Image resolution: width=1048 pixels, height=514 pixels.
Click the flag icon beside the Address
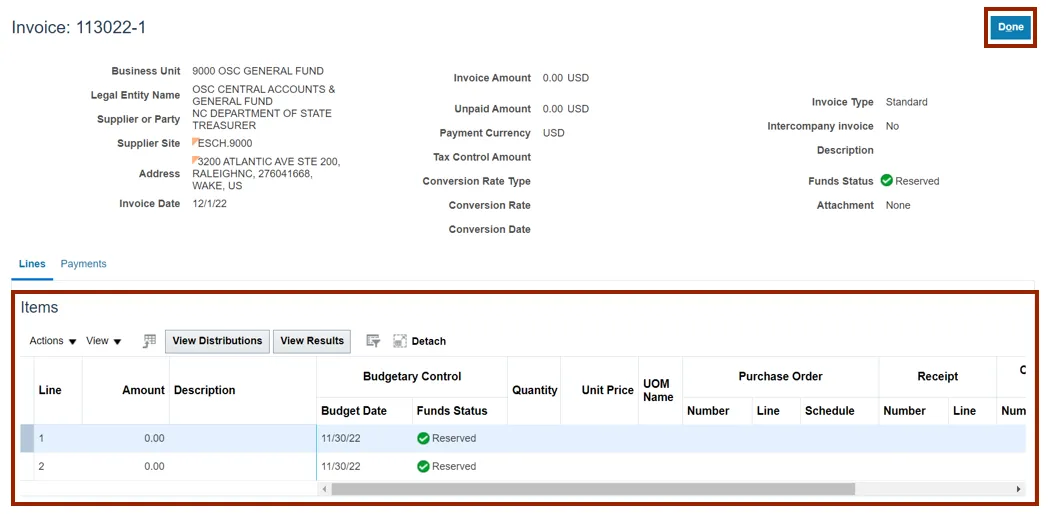coord(196,160)
